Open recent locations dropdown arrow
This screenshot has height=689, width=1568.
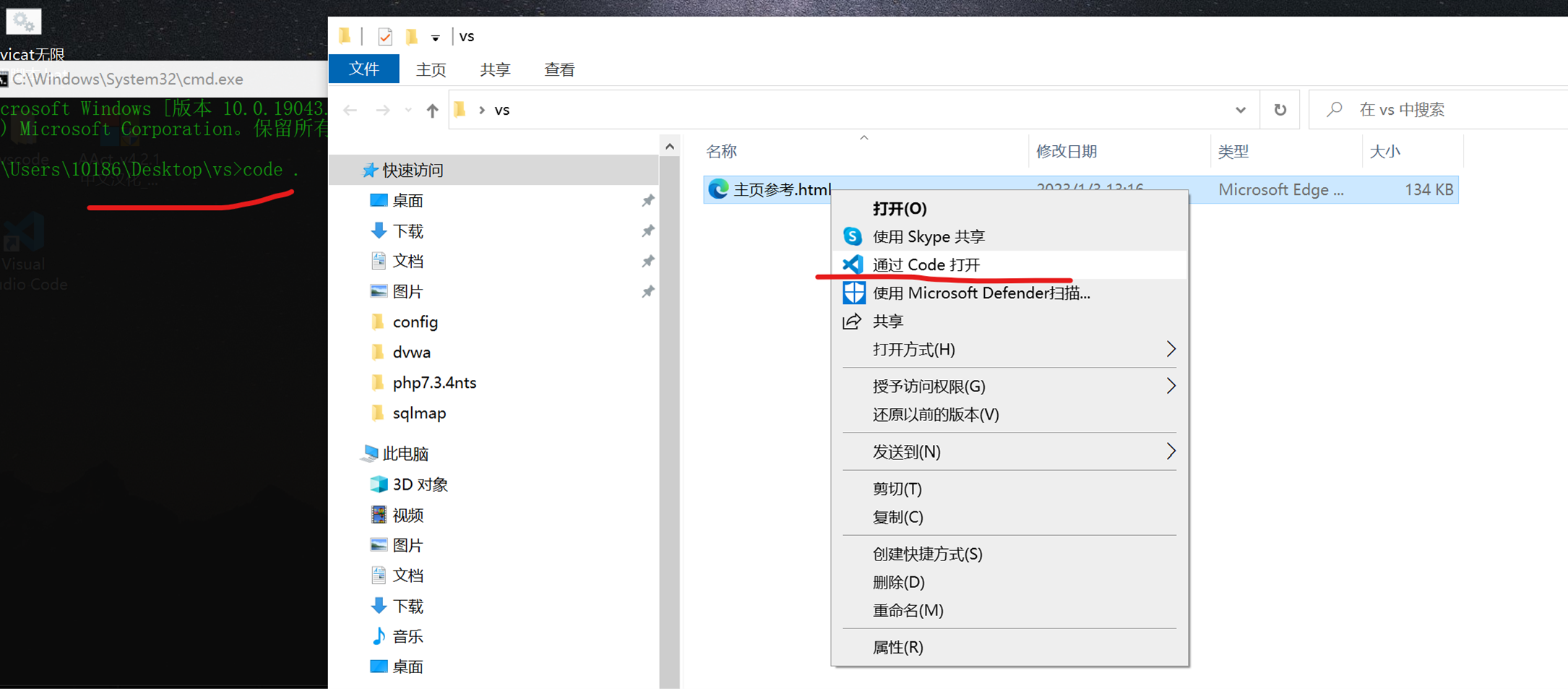pos(408,110)
